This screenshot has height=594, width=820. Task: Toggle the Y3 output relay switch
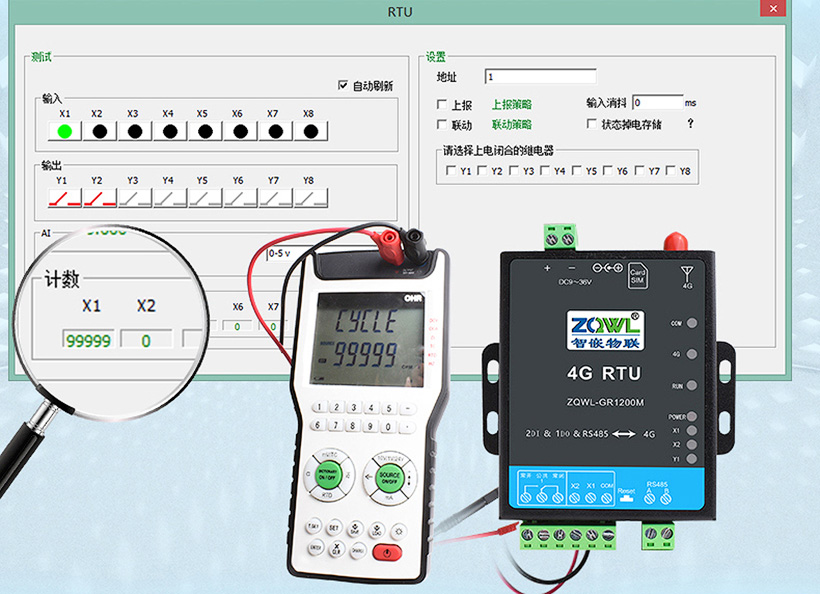point(134,198)
